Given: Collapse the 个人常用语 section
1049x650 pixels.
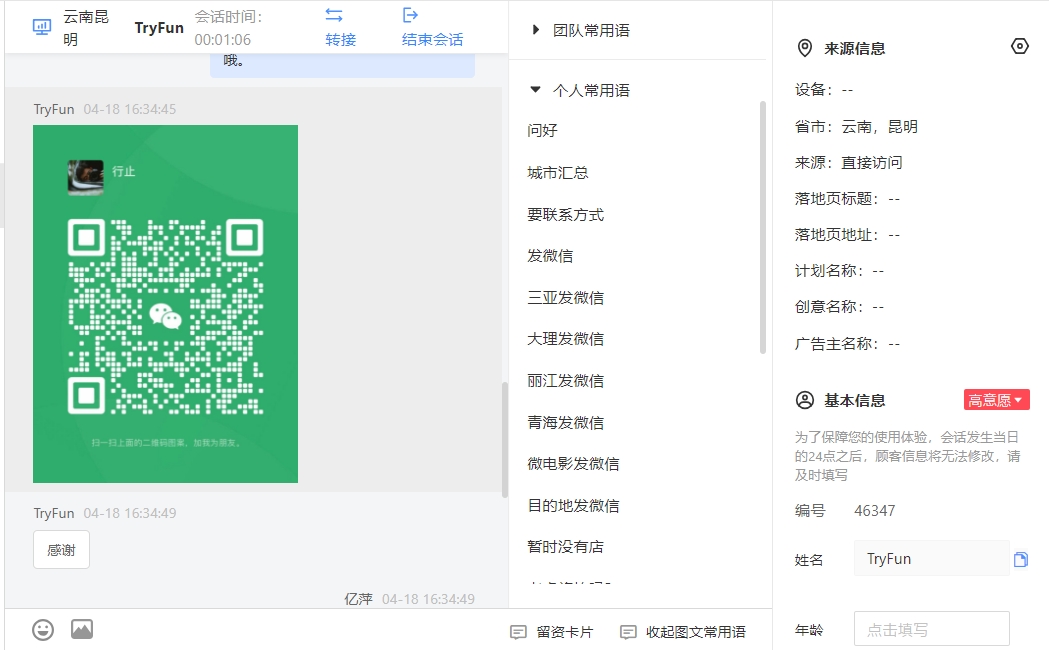Looking at the screenshot, I should [535, 89].
